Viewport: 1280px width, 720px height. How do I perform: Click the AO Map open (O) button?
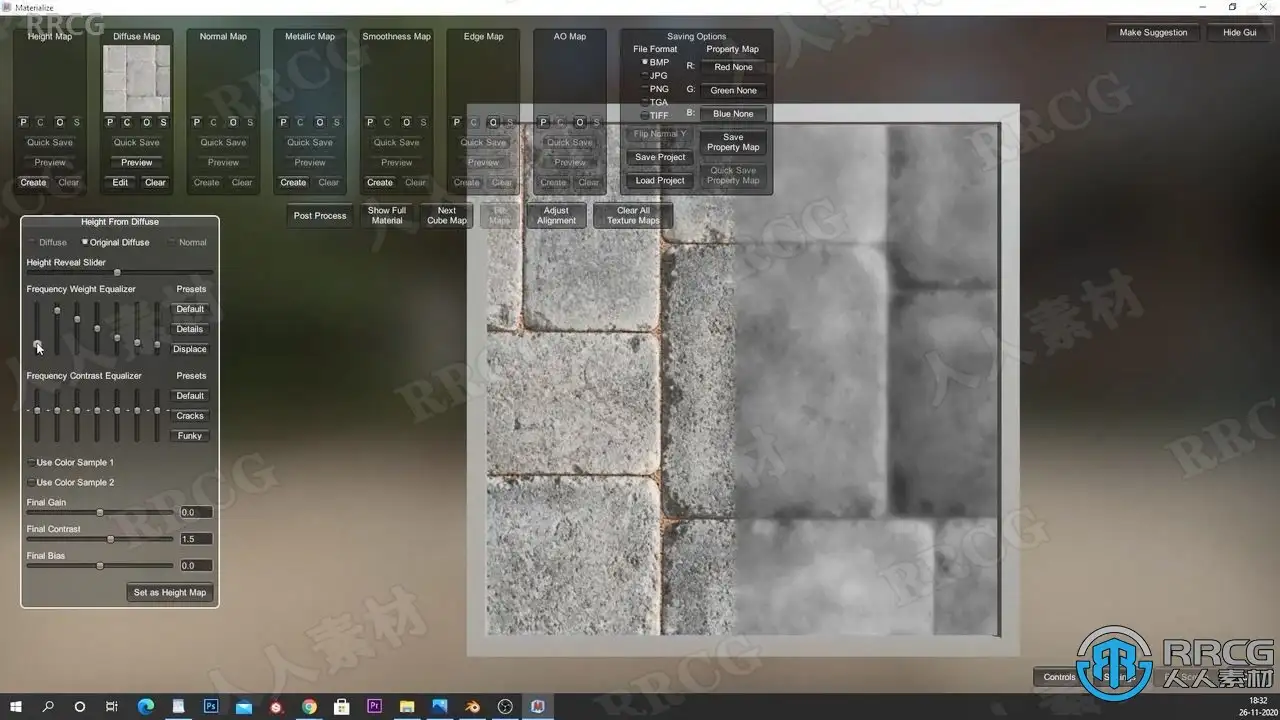580,123
